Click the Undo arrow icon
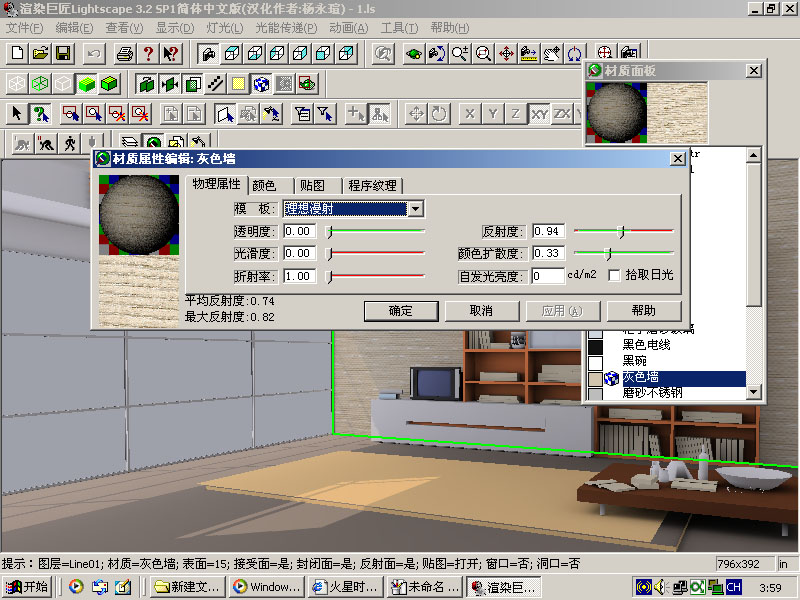The width and height of the screenshot is (800, 600). [94, 53]
